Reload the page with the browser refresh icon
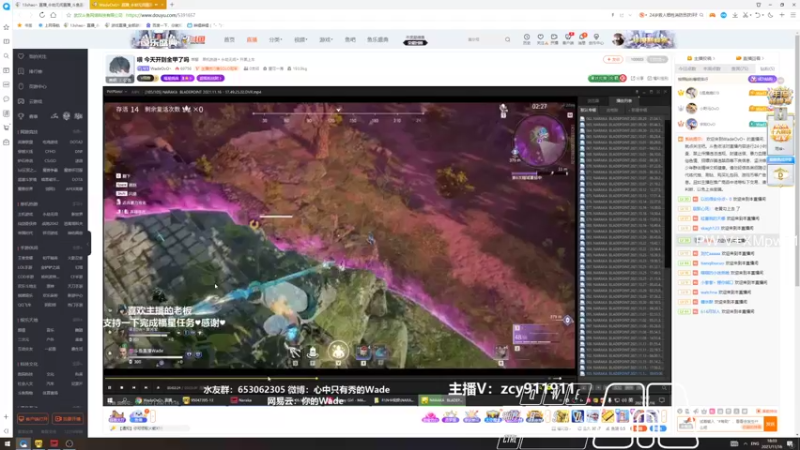The width and height of the screenshot is (800, 450). coord(42,15)
